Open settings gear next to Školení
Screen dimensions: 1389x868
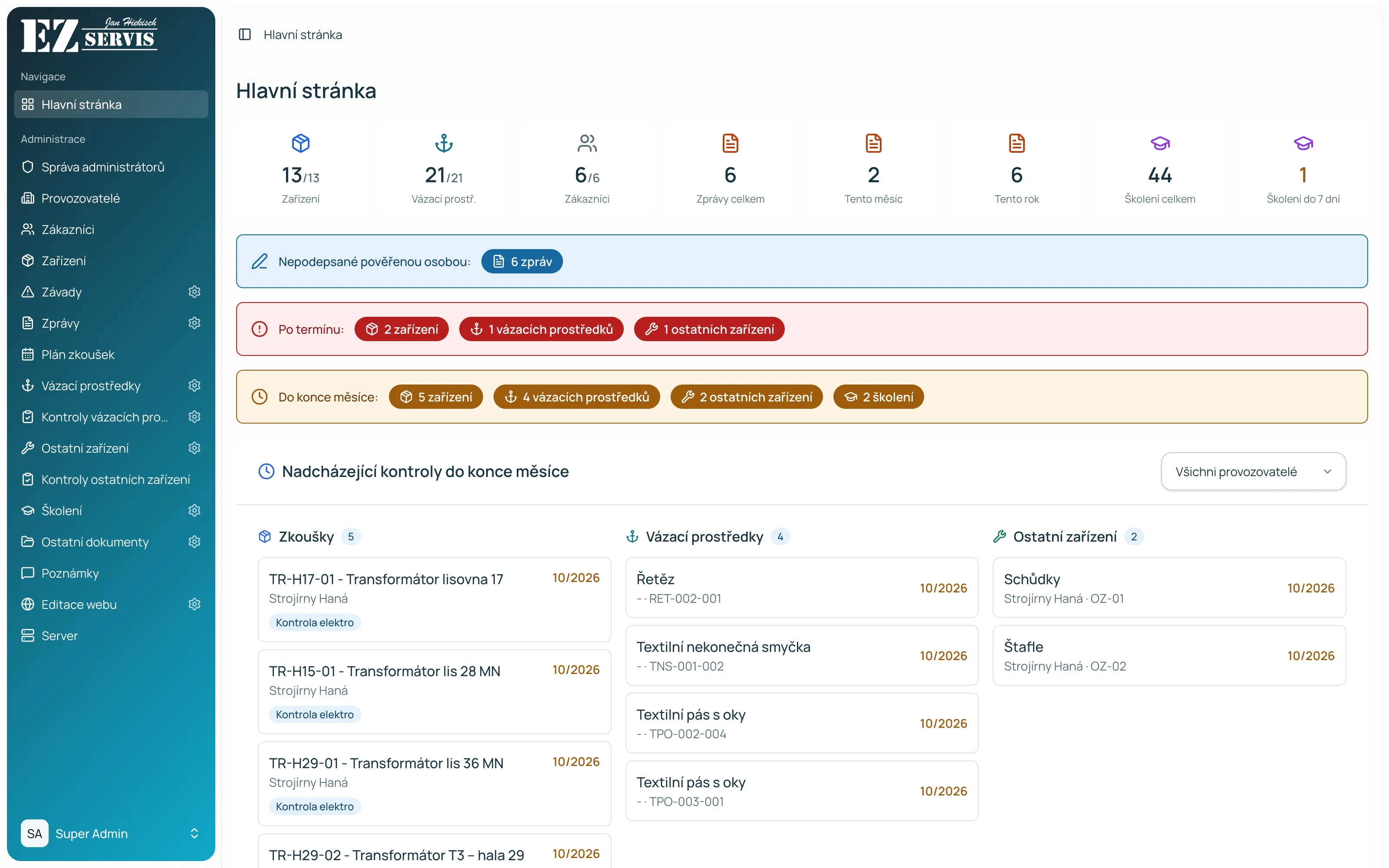194,510
